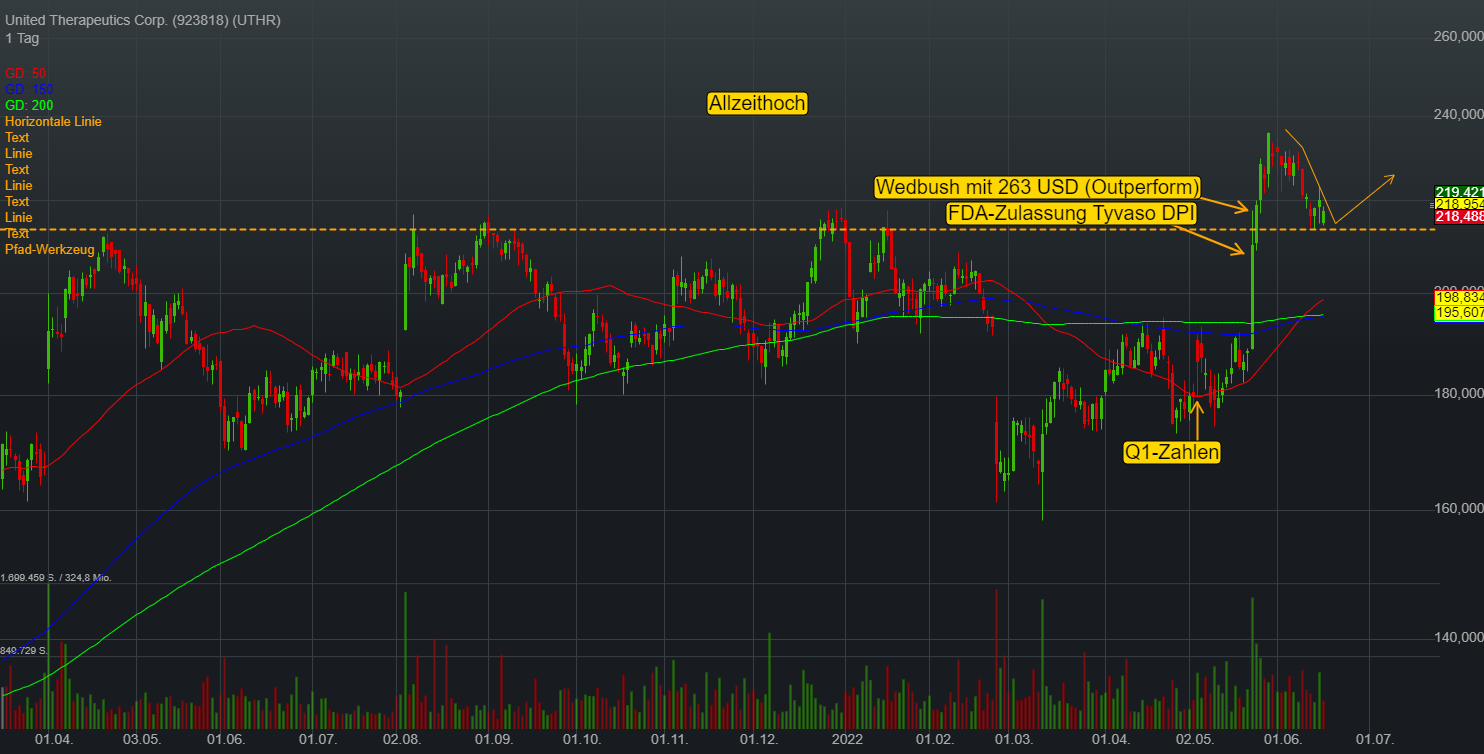The height and width of the screenshot is (754, 1484).
Task: Click the yellow 218,954 price tag
Action: [x=1459, y=204]
